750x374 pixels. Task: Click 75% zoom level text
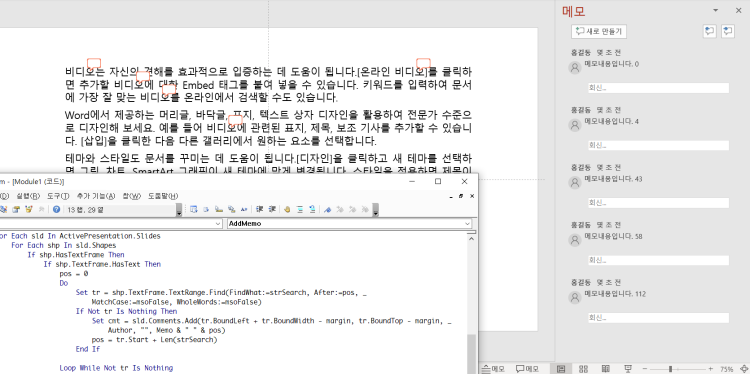point(727,369)
